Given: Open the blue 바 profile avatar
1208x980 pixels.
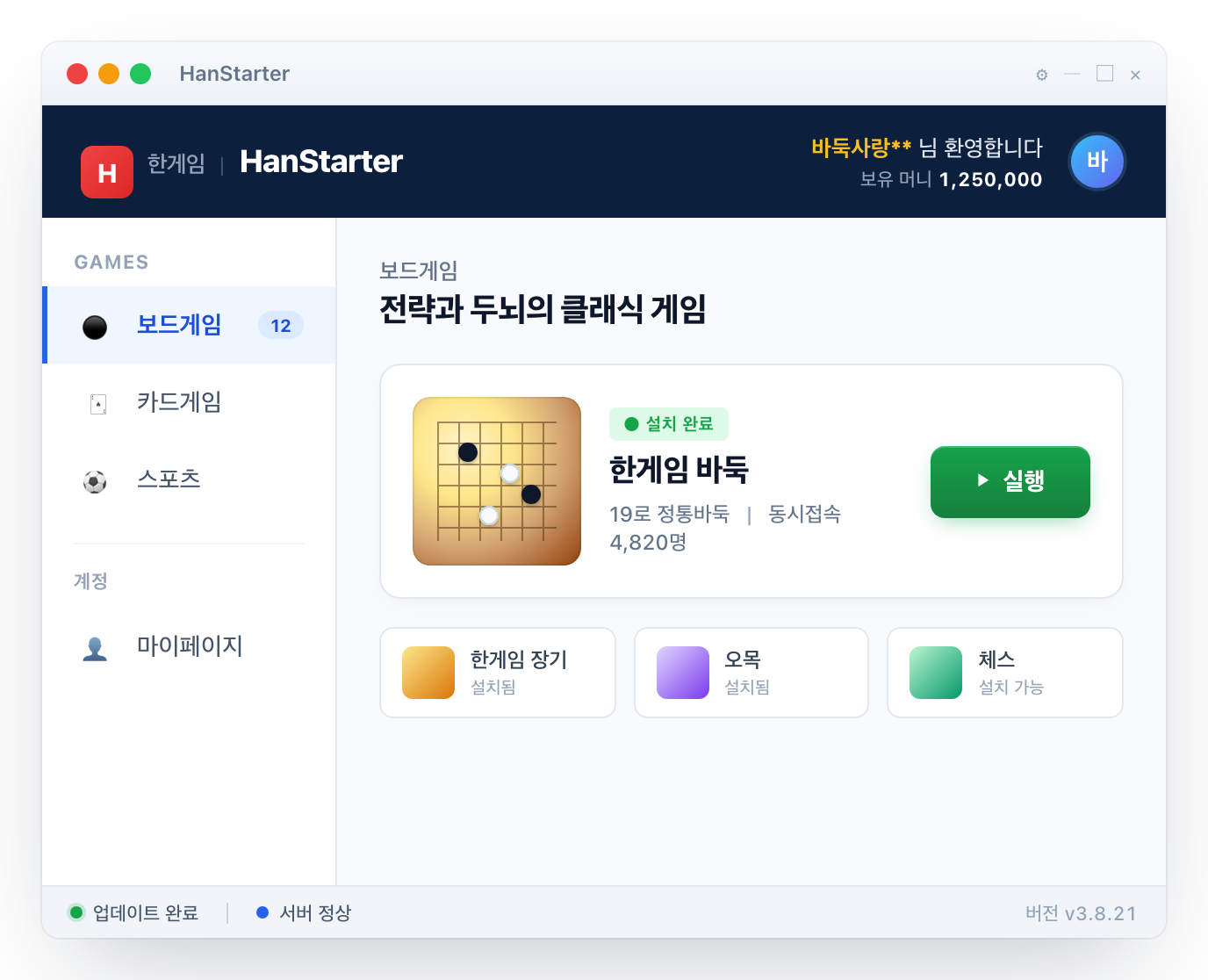Looking at the screenshot, I should [1097, 162].
